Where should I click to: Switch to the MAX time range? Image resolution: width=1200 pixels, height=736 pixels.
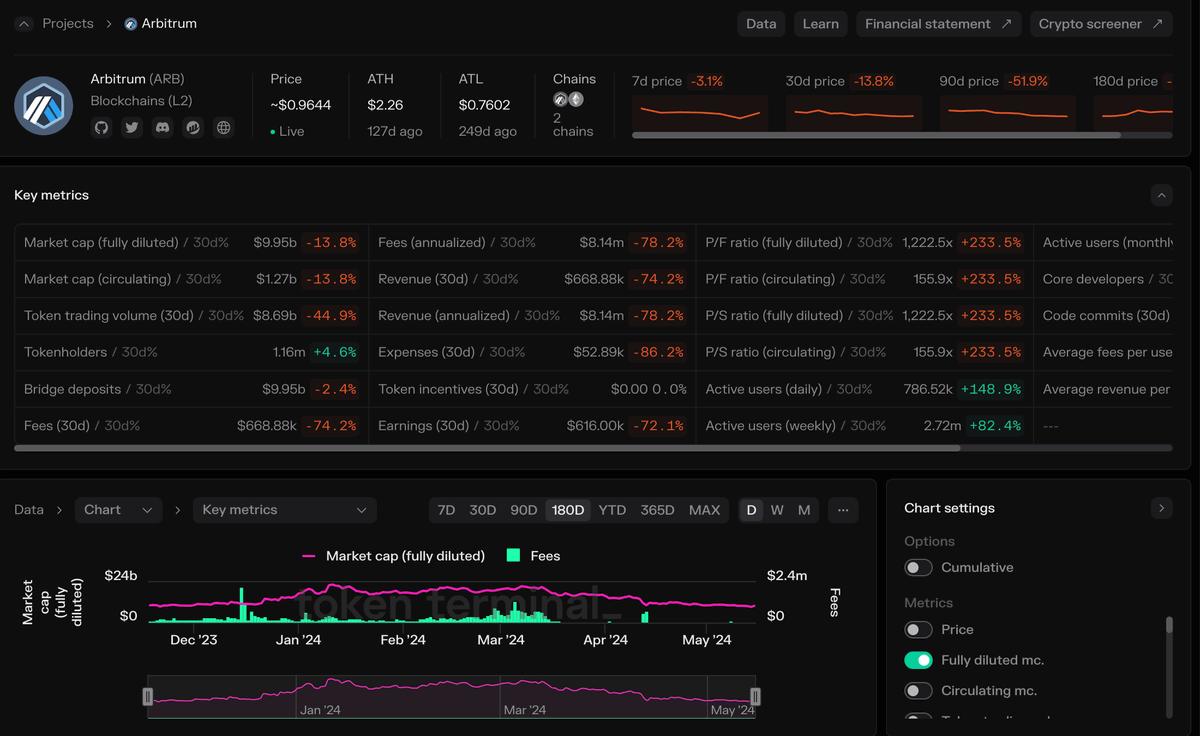(705, 509)
